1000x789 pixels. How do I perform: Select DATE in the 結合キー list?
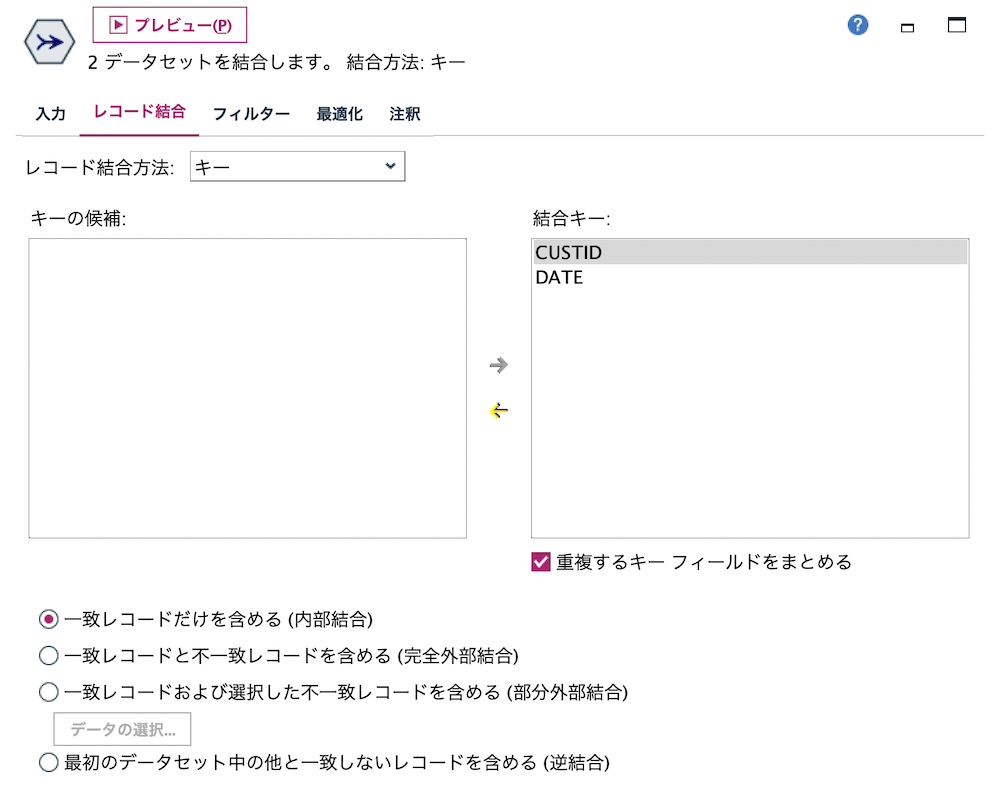pyautogui.click(x=558, y=277)
